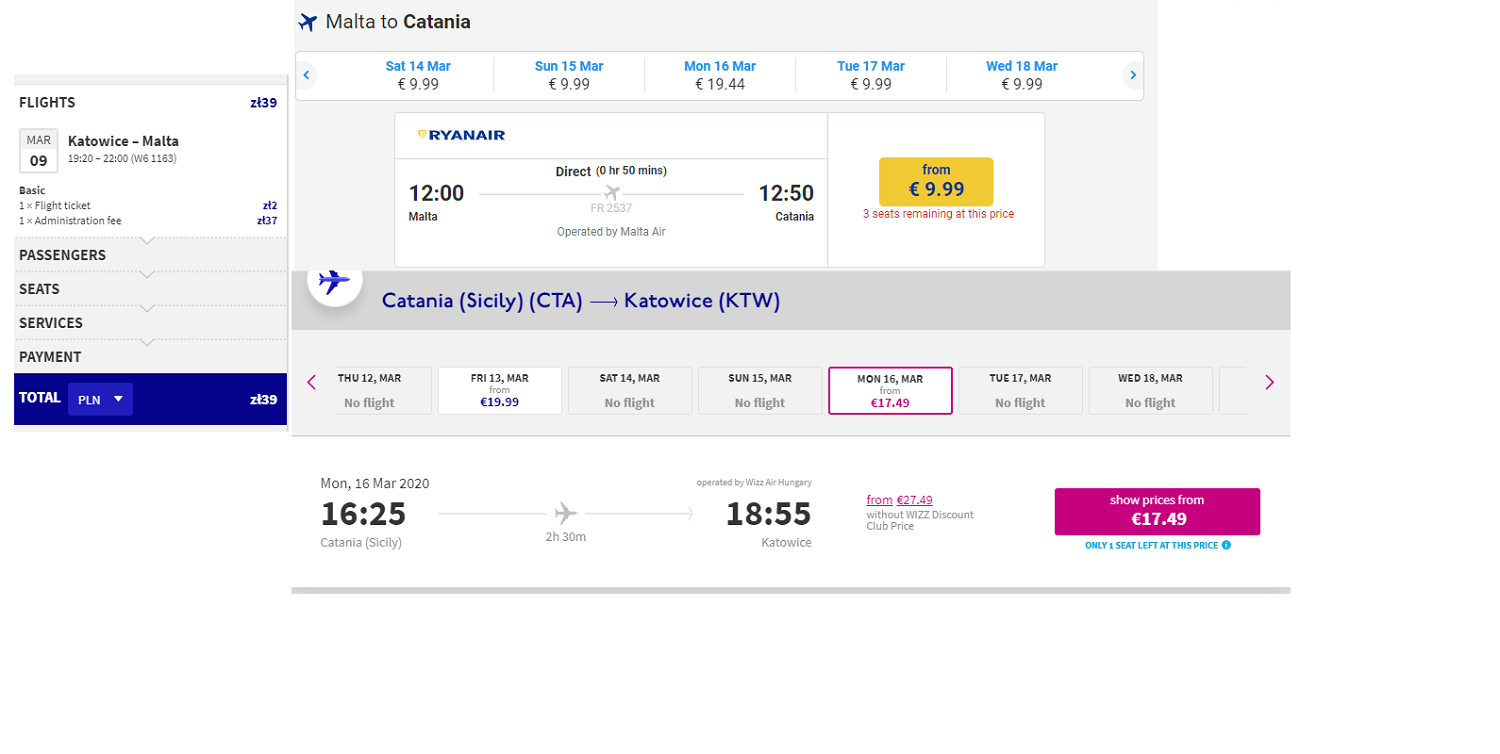Open the Payment section
1500x754 pixels.
click(x=150, y=357)
